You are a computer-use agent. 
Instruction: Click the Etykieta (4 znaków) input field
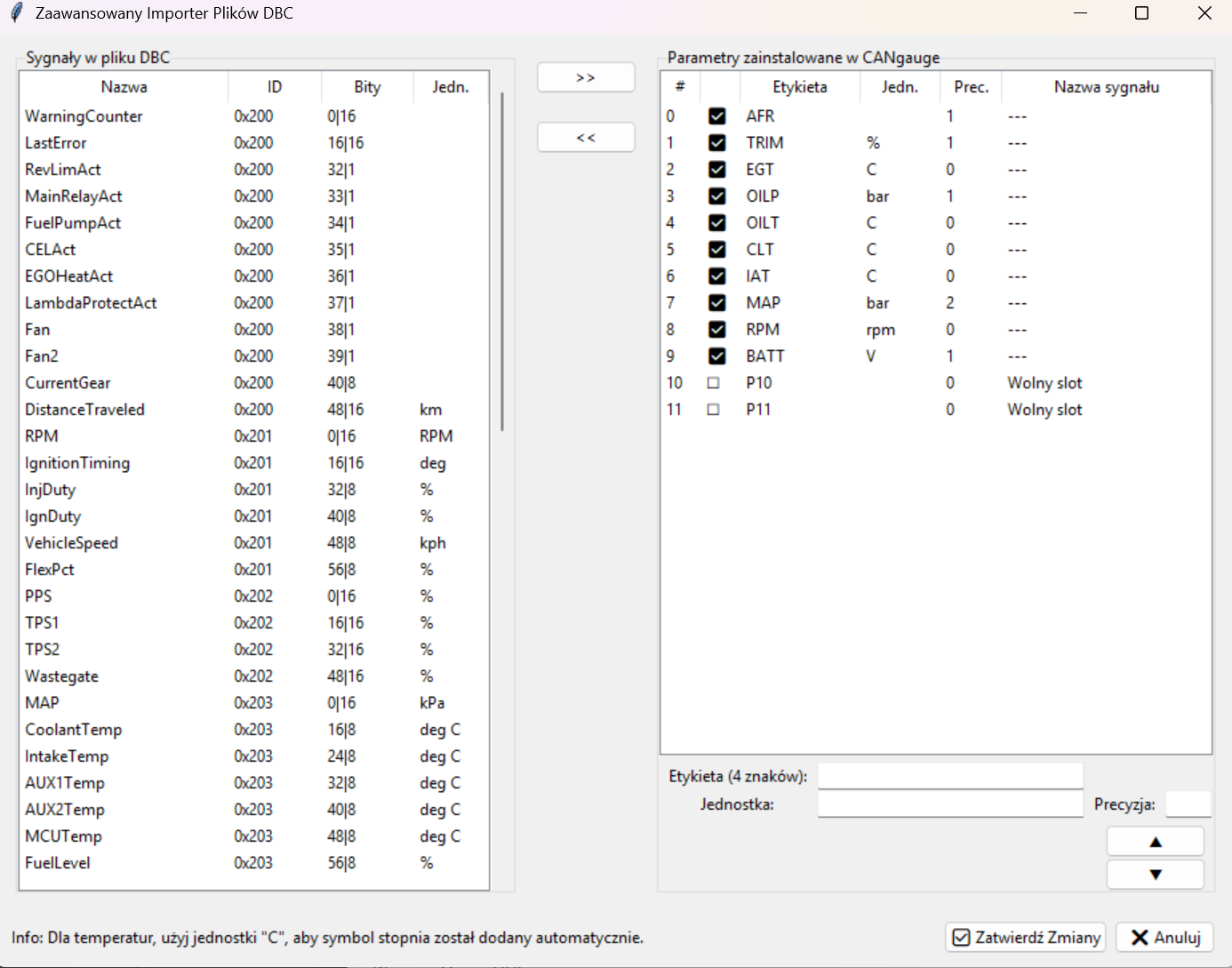(x=950, y=776)
